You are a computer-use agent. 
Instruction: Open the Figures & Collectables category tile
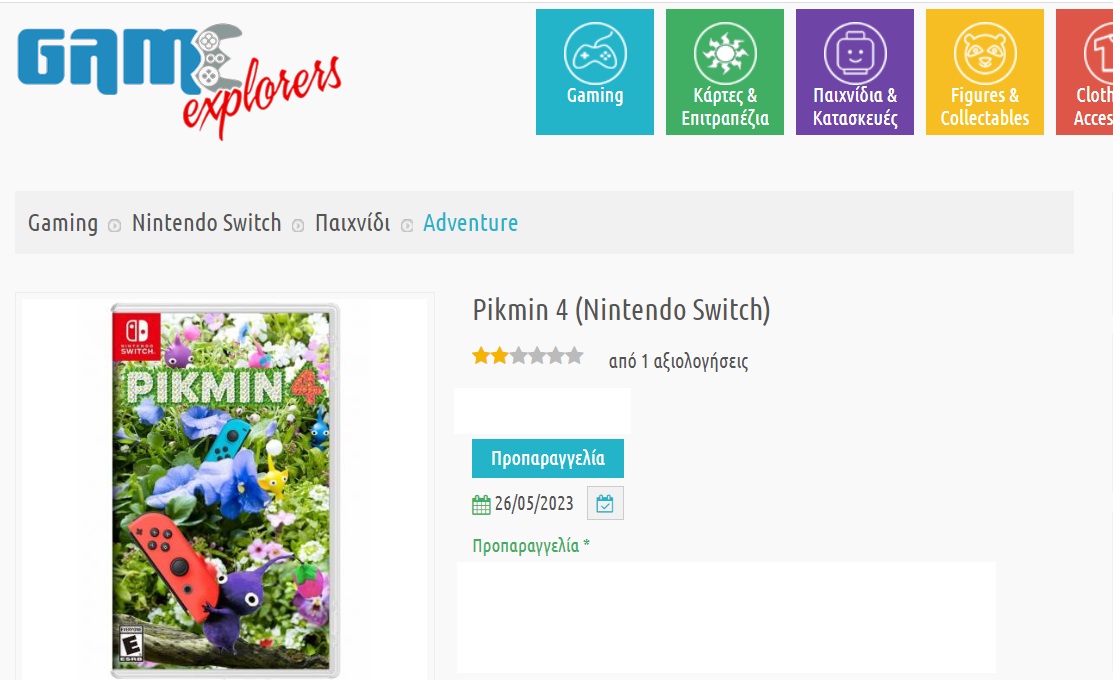point(985,72)
